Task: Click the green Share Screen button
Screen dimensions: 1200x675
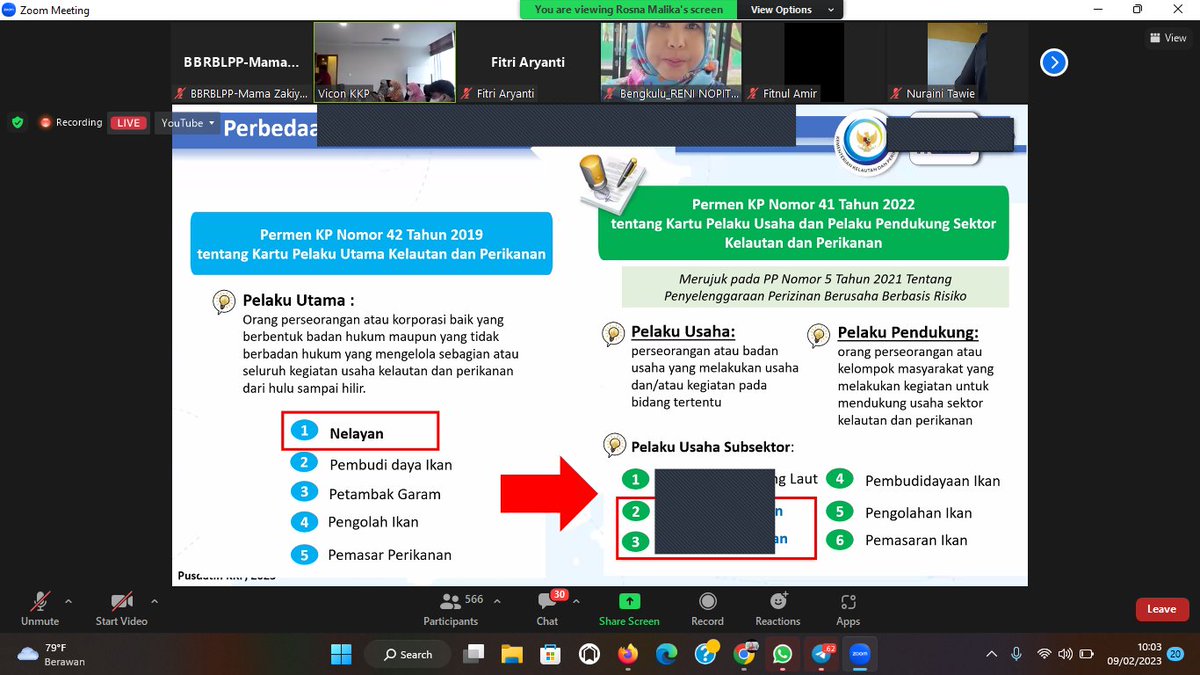Action: (629, 608)
